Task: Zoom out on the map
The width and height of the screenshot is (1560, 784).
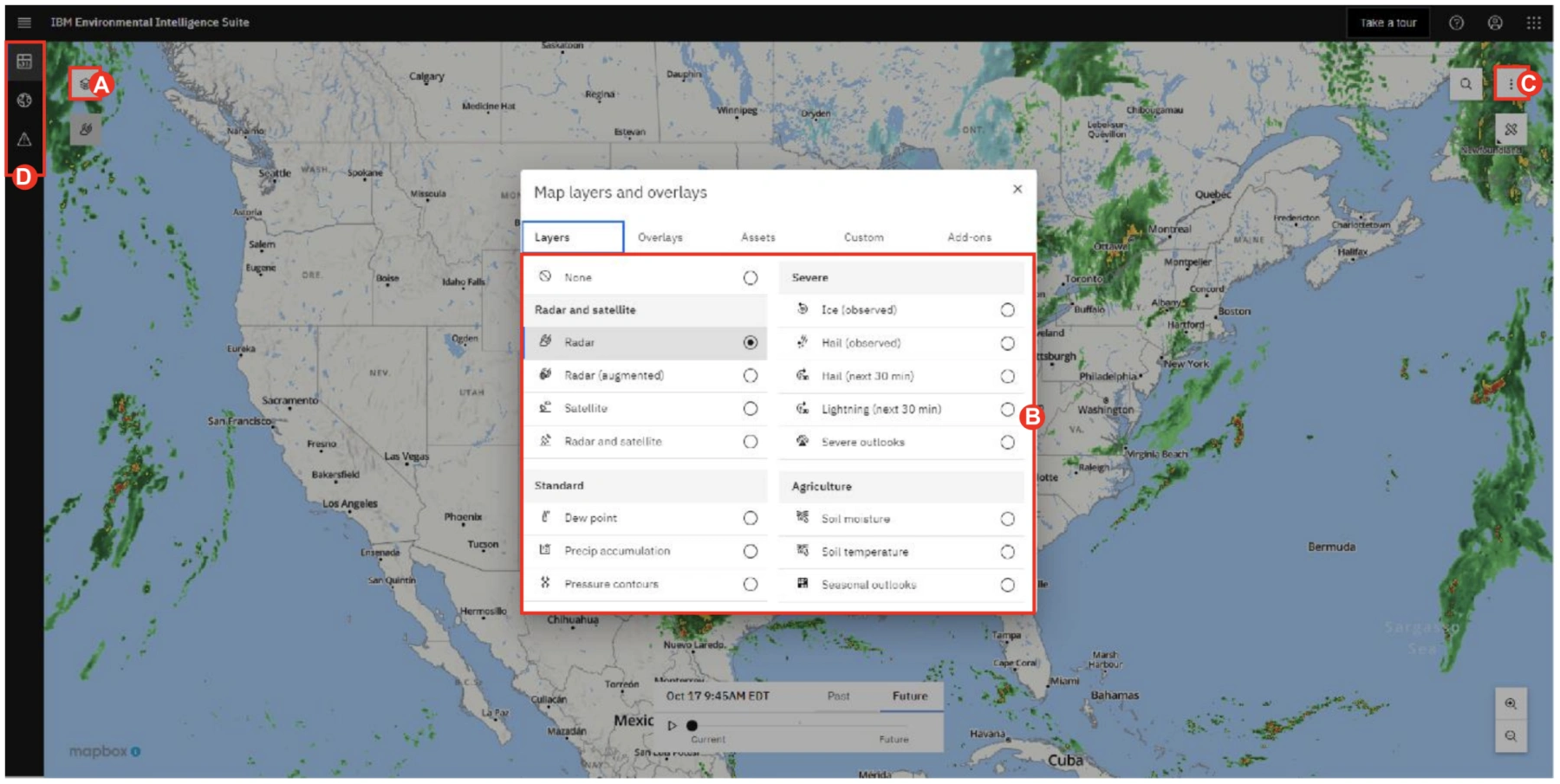Action: (x=1511, y=735)
